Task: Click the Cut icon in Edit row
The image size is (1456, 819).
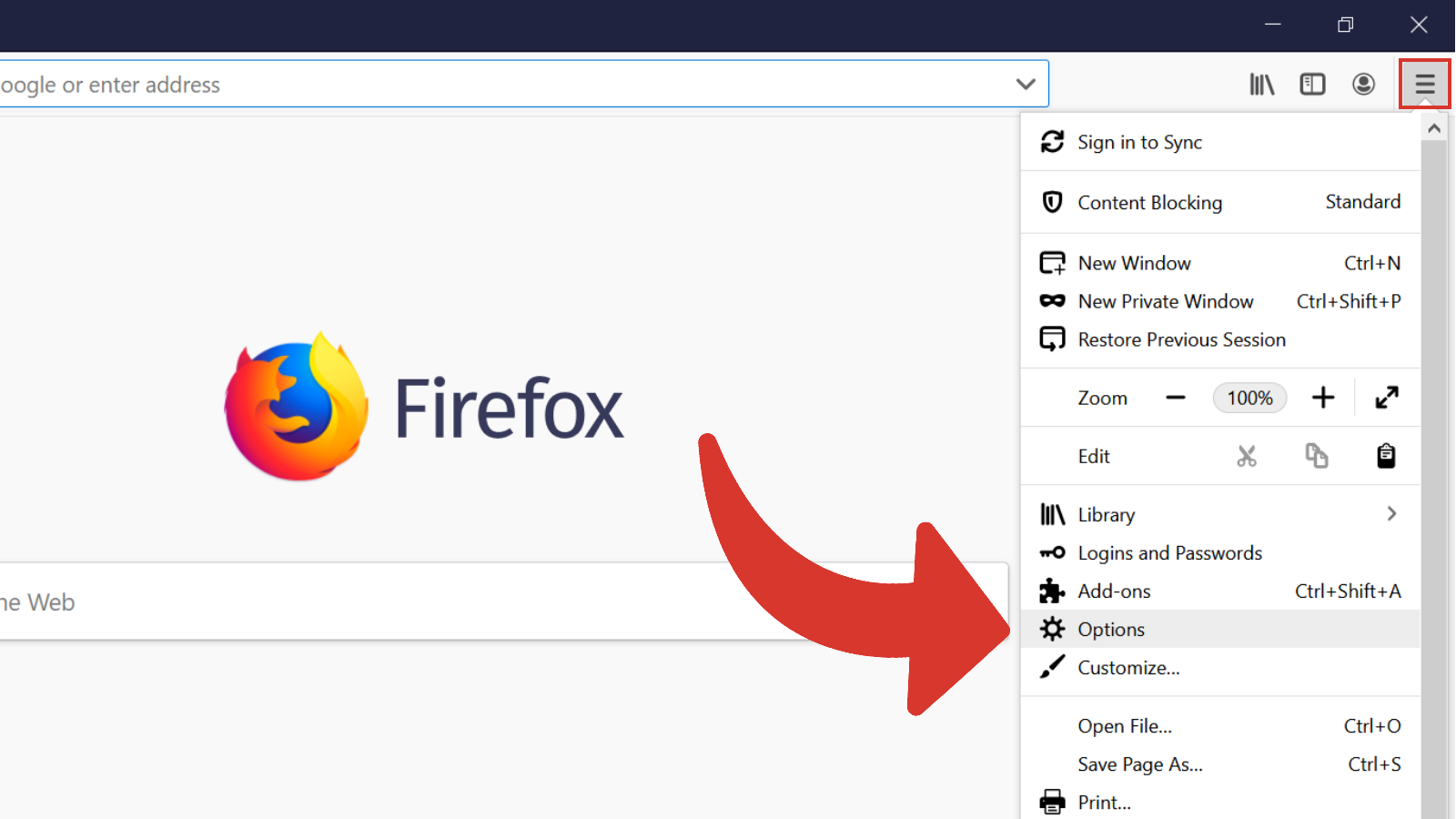Action: tap(1247, 455)
